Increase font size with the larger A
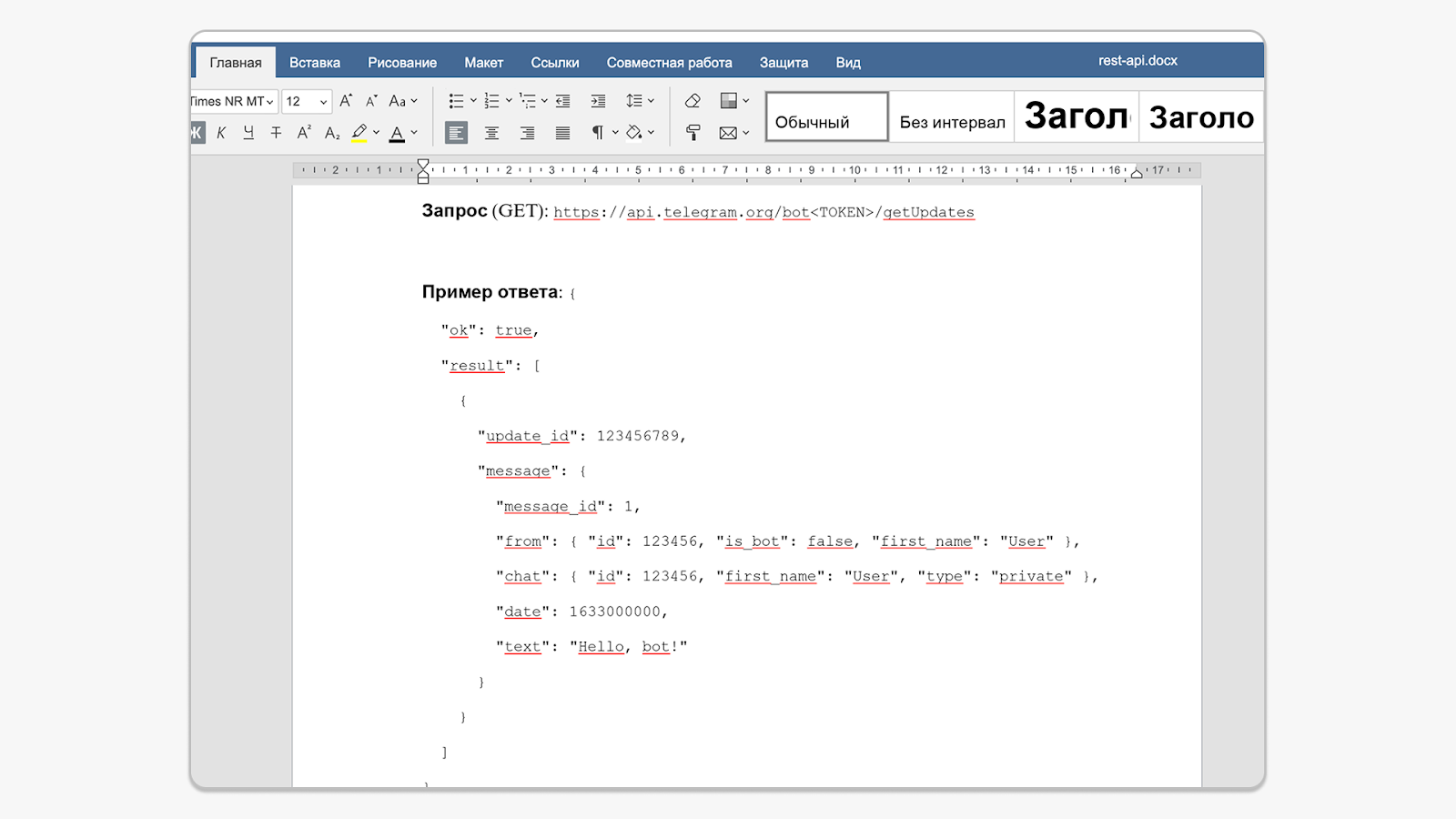This screenshot has width=1456, height=819. pyautogui.click(x=346, y=101)
